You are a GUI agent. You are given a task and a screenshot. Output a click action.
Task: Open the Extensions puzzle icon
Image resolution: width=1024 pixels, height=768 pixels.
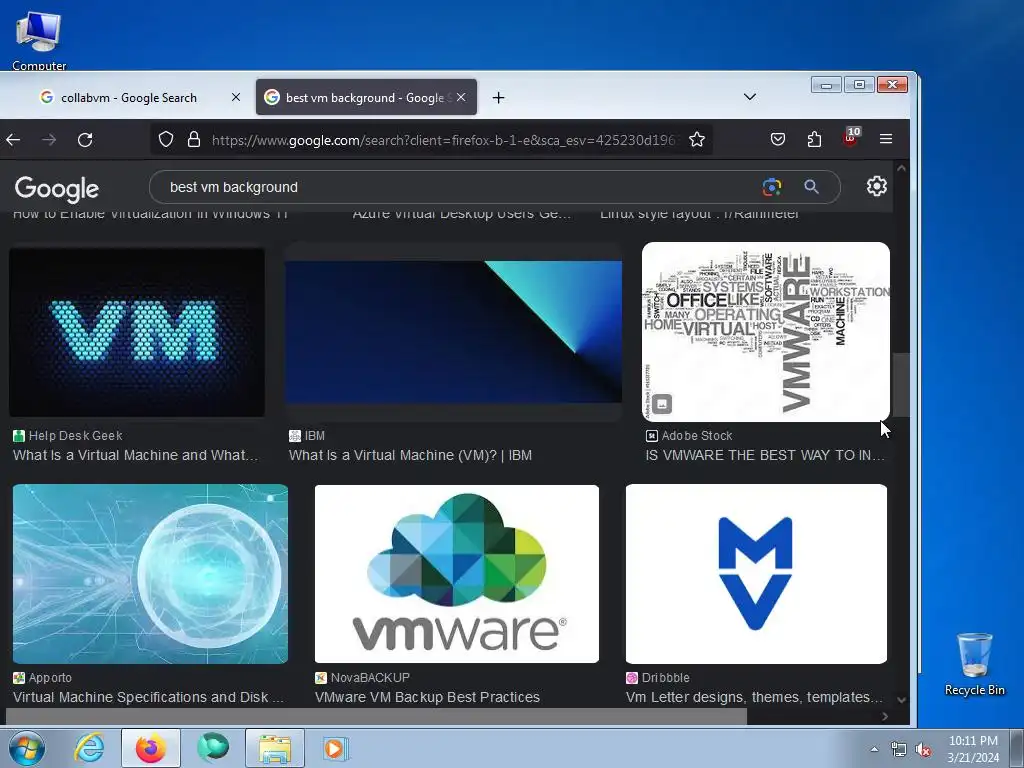(x=814, y=139)
